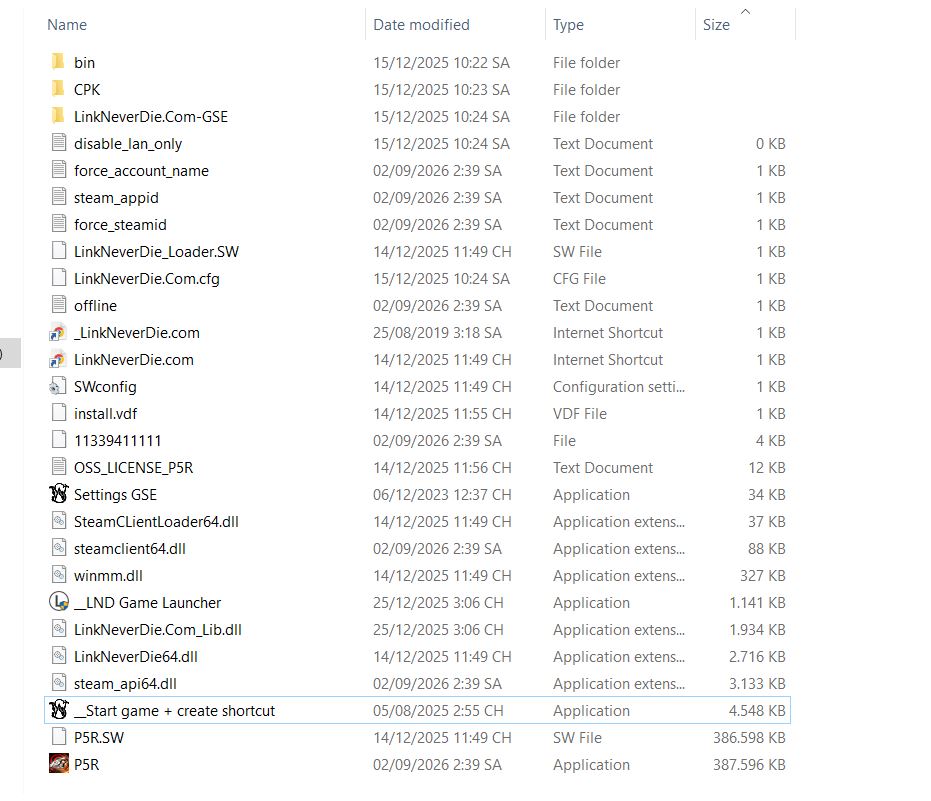Viewport: 931px width, 801px height.
Task: Click the LinkNeverDie.Com-GSE folder icon
Action: 58,116
